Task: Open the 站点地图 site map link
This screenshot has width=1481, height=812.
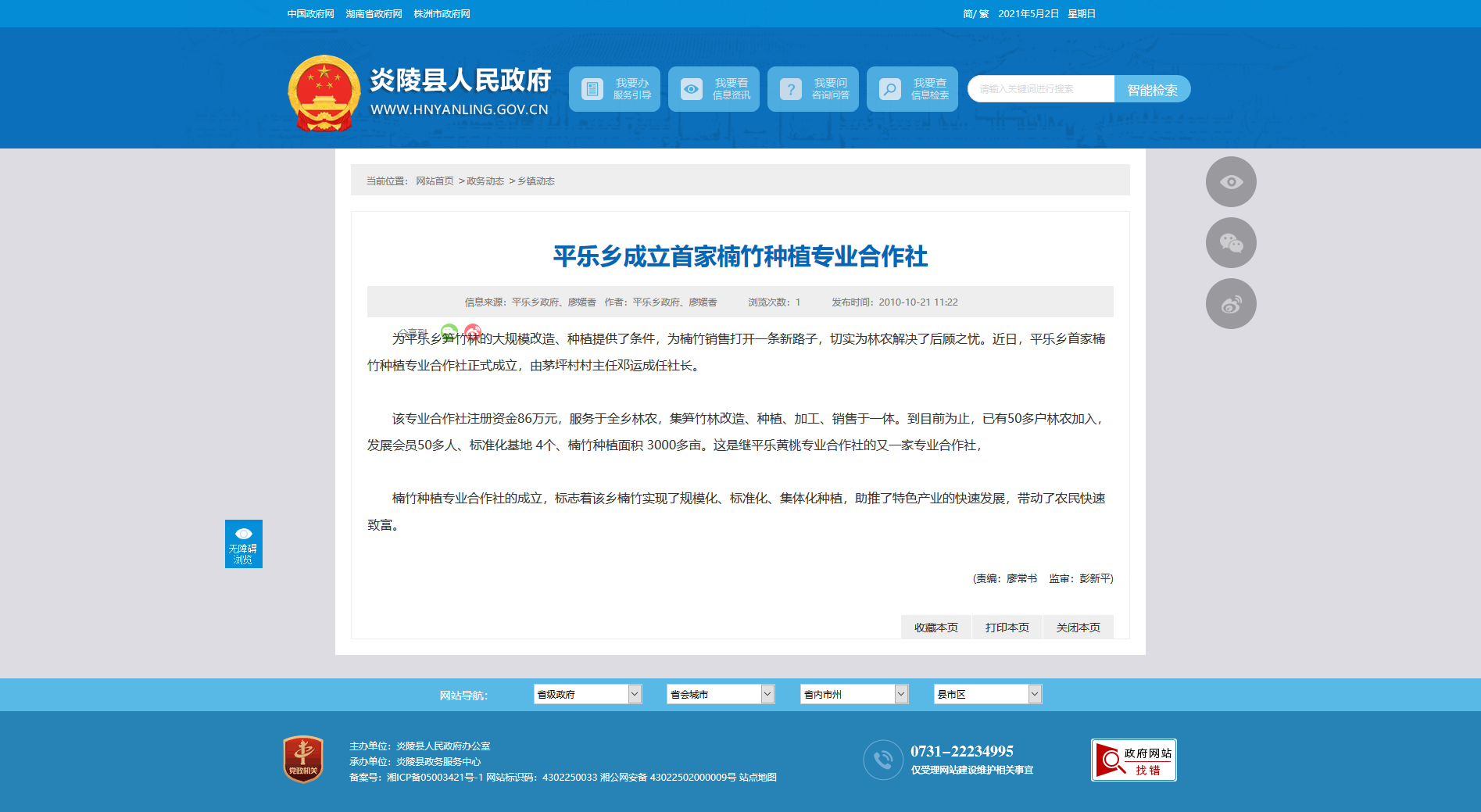Action: pos(758,778)
